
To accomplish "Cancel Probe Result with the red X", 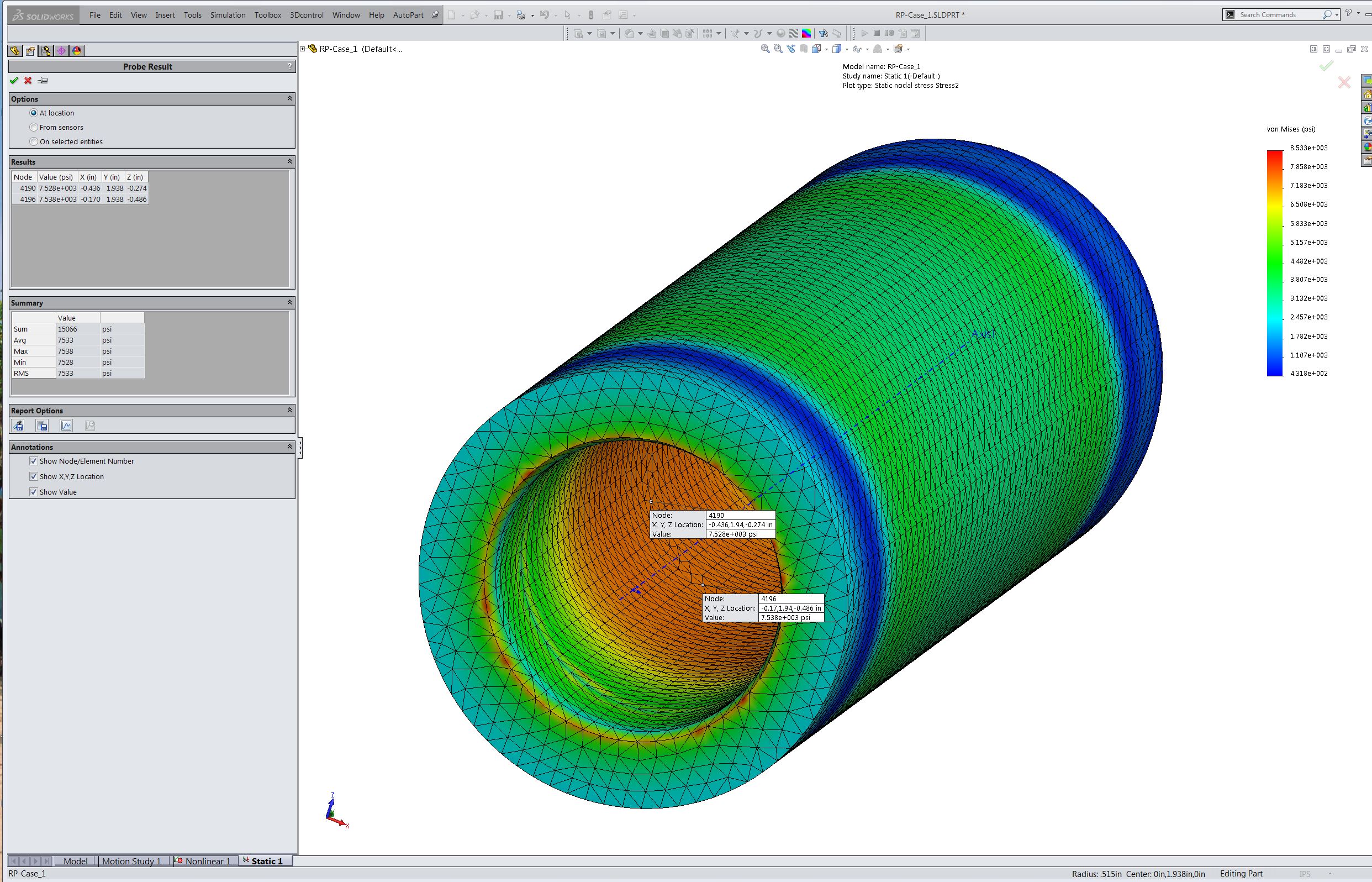I will tap(28, 81).
